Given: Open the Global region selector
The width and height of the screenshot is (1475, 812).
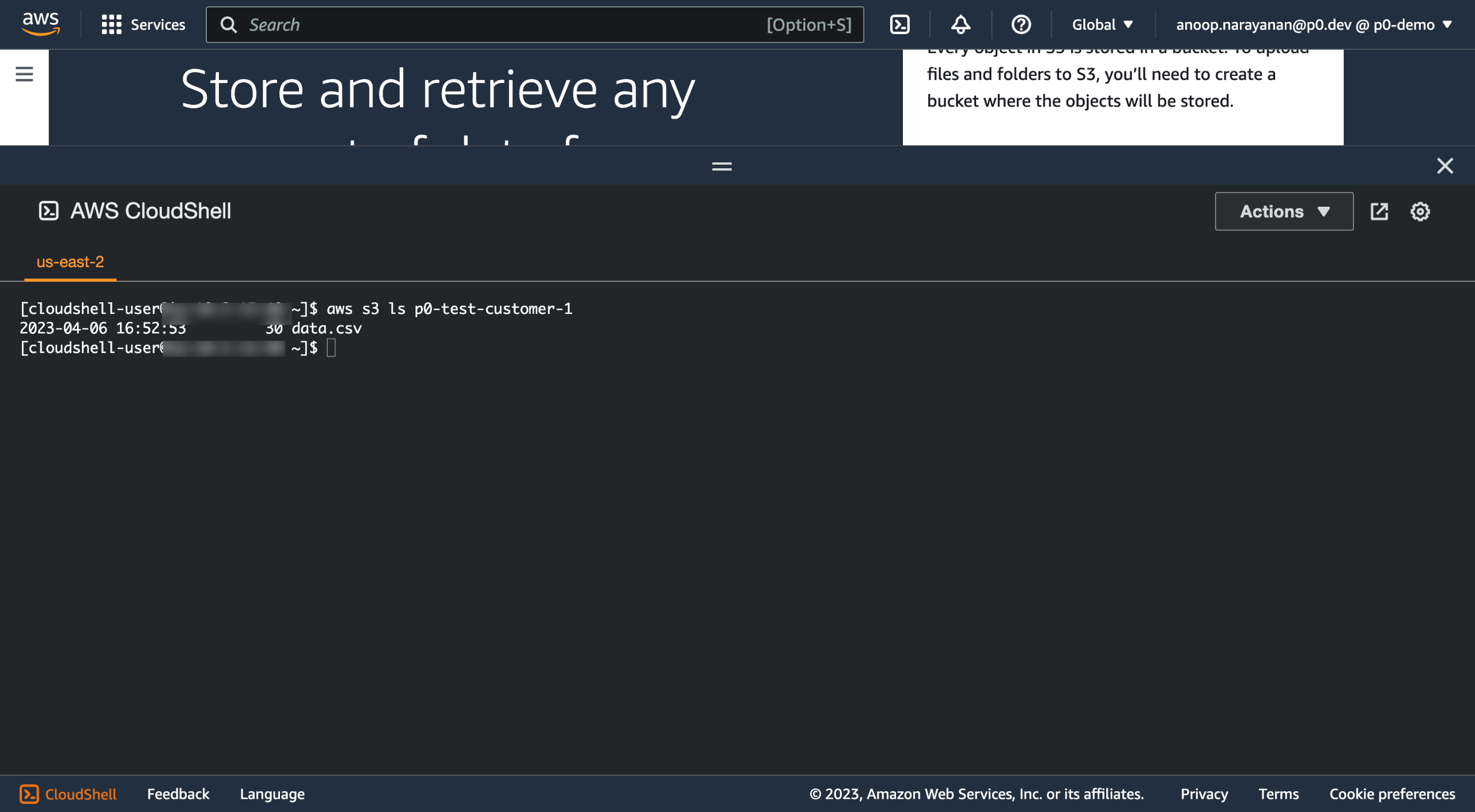Looking at the screenshot, I should click(1102, 25).
